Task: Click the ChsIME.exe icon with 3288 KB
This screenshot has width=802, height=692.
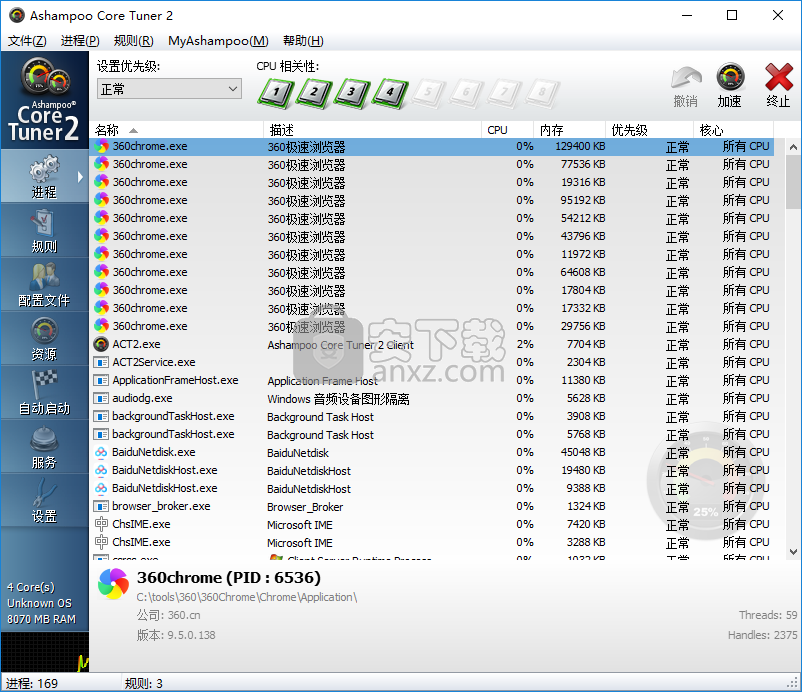Action: tap(101, 542)
